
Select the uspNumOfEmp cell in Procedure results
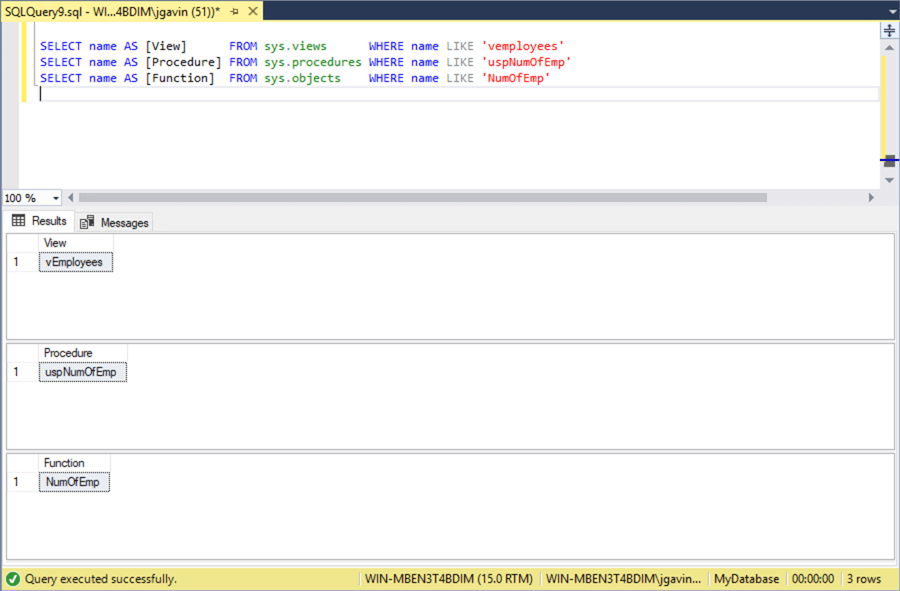[82, 371]
